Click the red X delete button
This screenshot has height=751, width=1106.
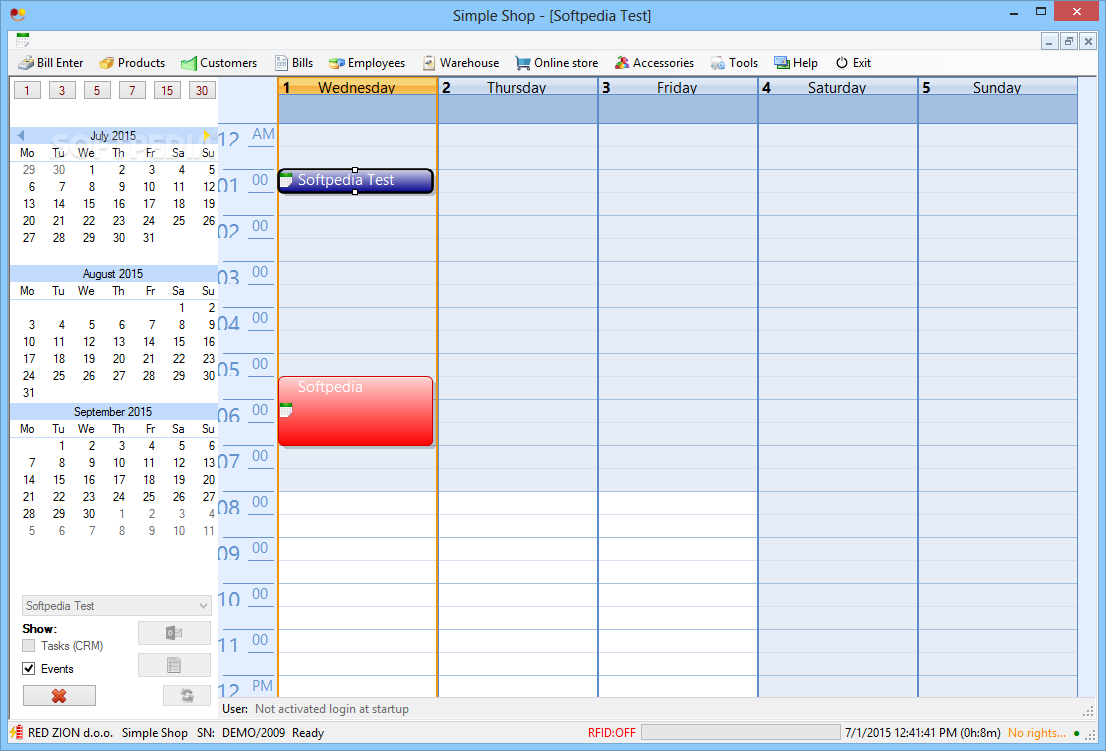[x=59, y=695]
